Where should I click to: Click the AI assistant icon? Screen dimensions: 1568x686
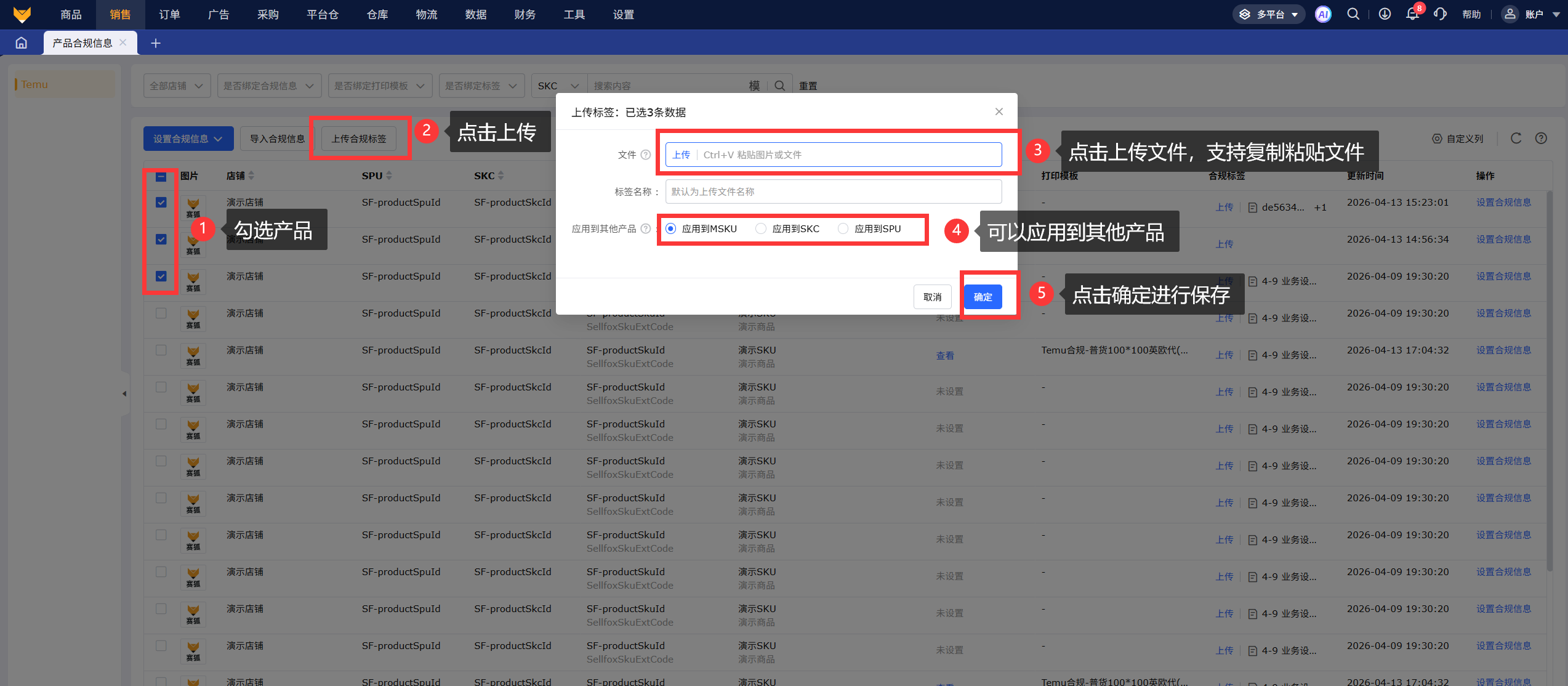click(1323, 14)
